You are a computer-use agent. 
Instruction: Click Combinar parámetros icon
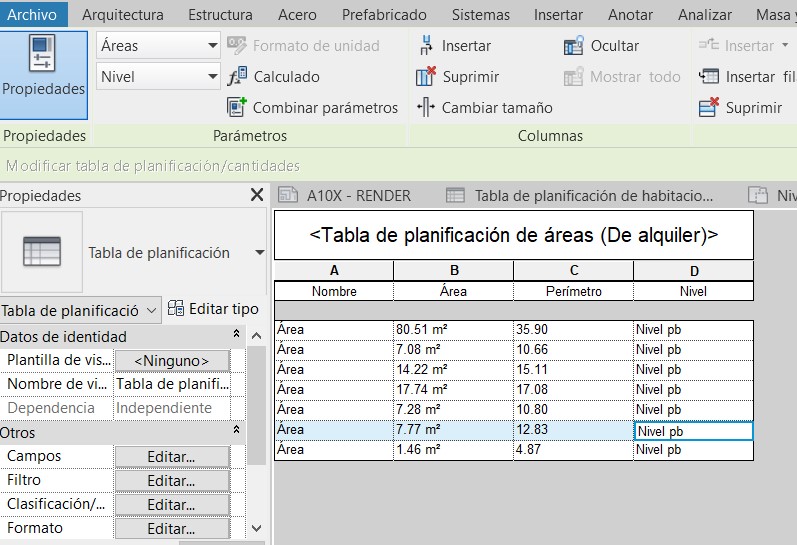[x=237, y=108]
